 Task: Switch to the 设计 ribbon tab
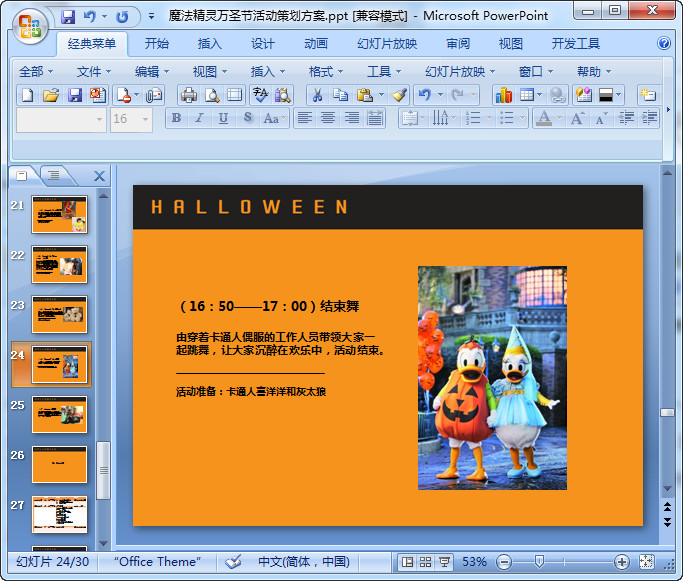click(263, 44)
